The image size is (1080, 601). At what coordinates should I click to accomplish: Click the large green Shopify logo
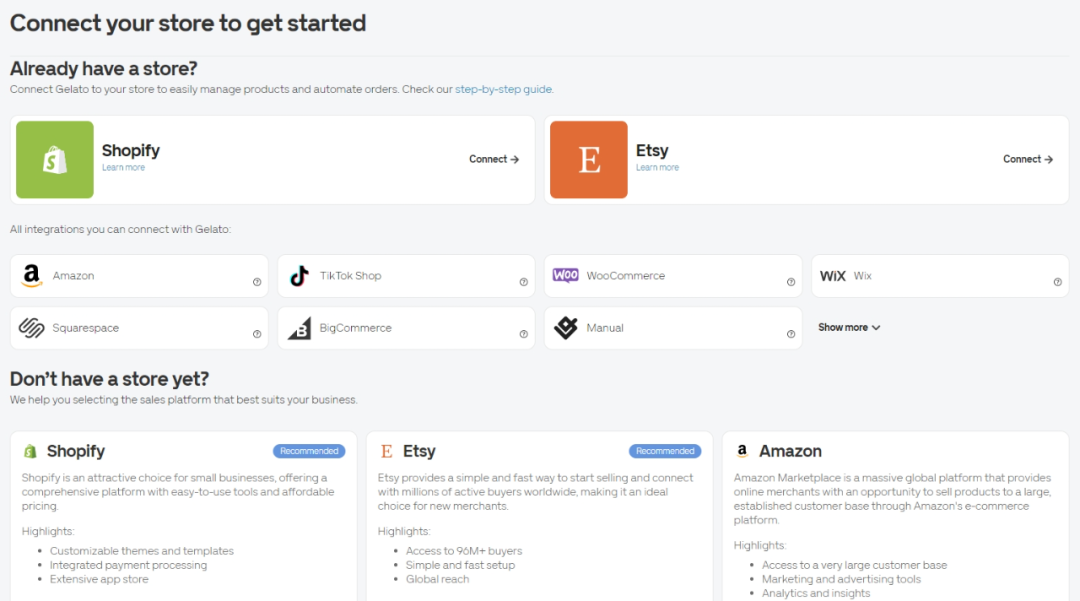pos(55,160)
